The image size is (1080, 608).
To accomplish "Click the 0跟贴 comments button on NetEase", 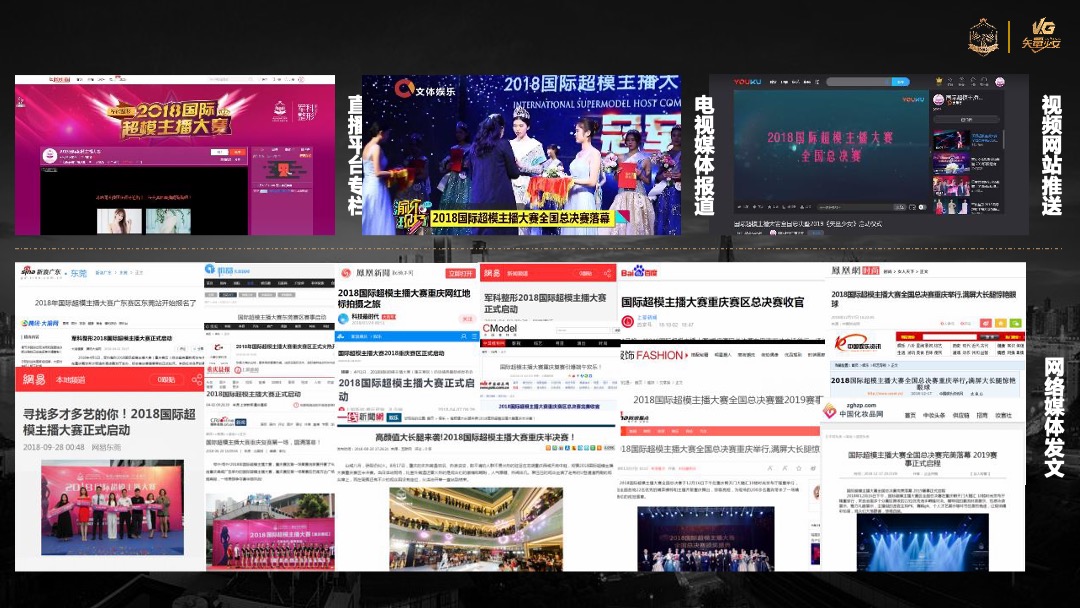I will pyautogui.click(x=166, y=379).
